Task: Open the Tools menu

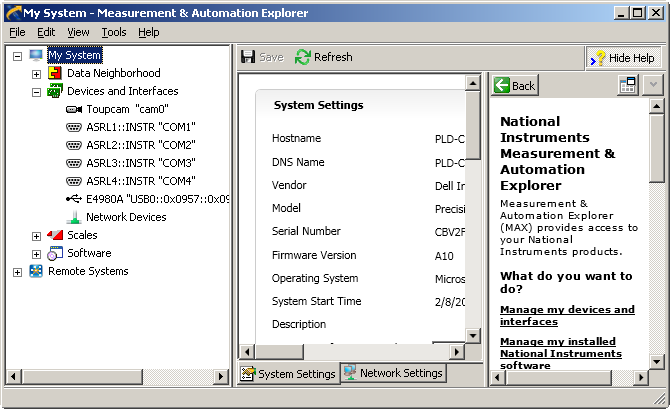Action: click(114, 32)
